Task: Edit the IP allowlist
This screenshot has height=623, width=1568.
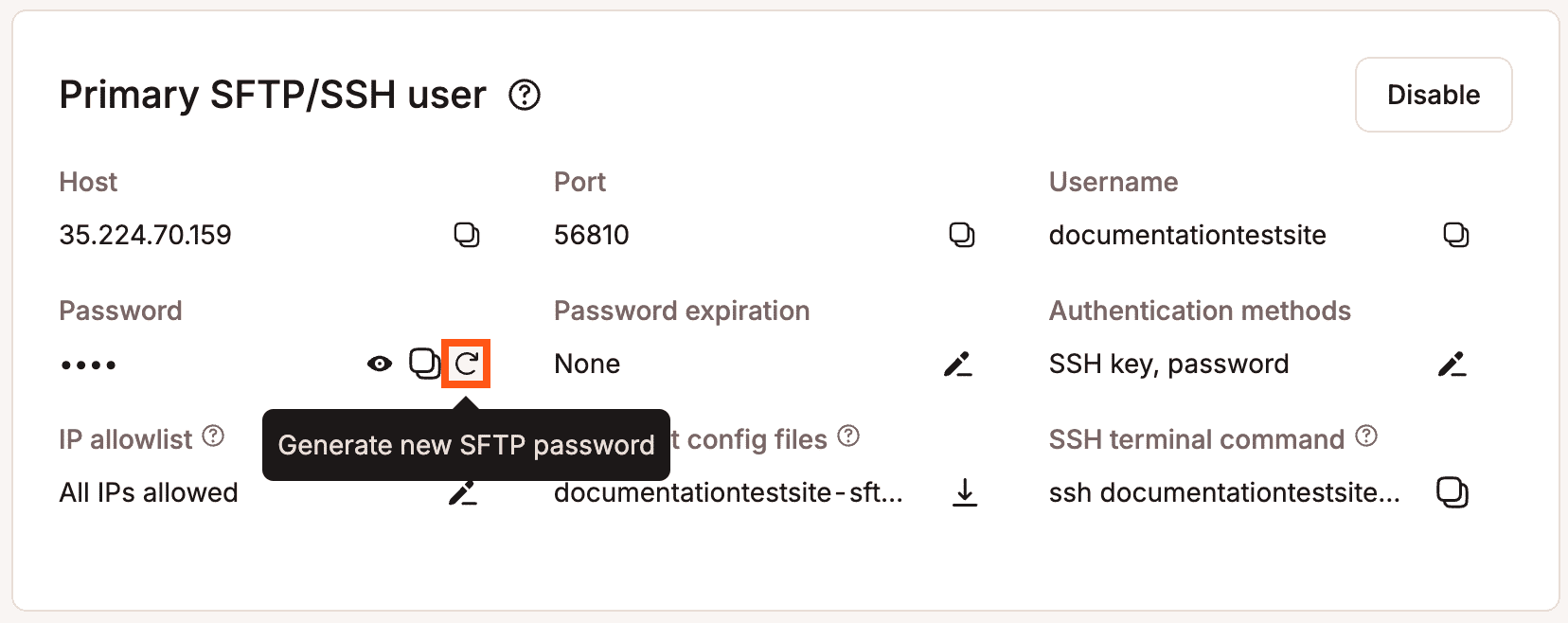Action: (x=464, y=491)
